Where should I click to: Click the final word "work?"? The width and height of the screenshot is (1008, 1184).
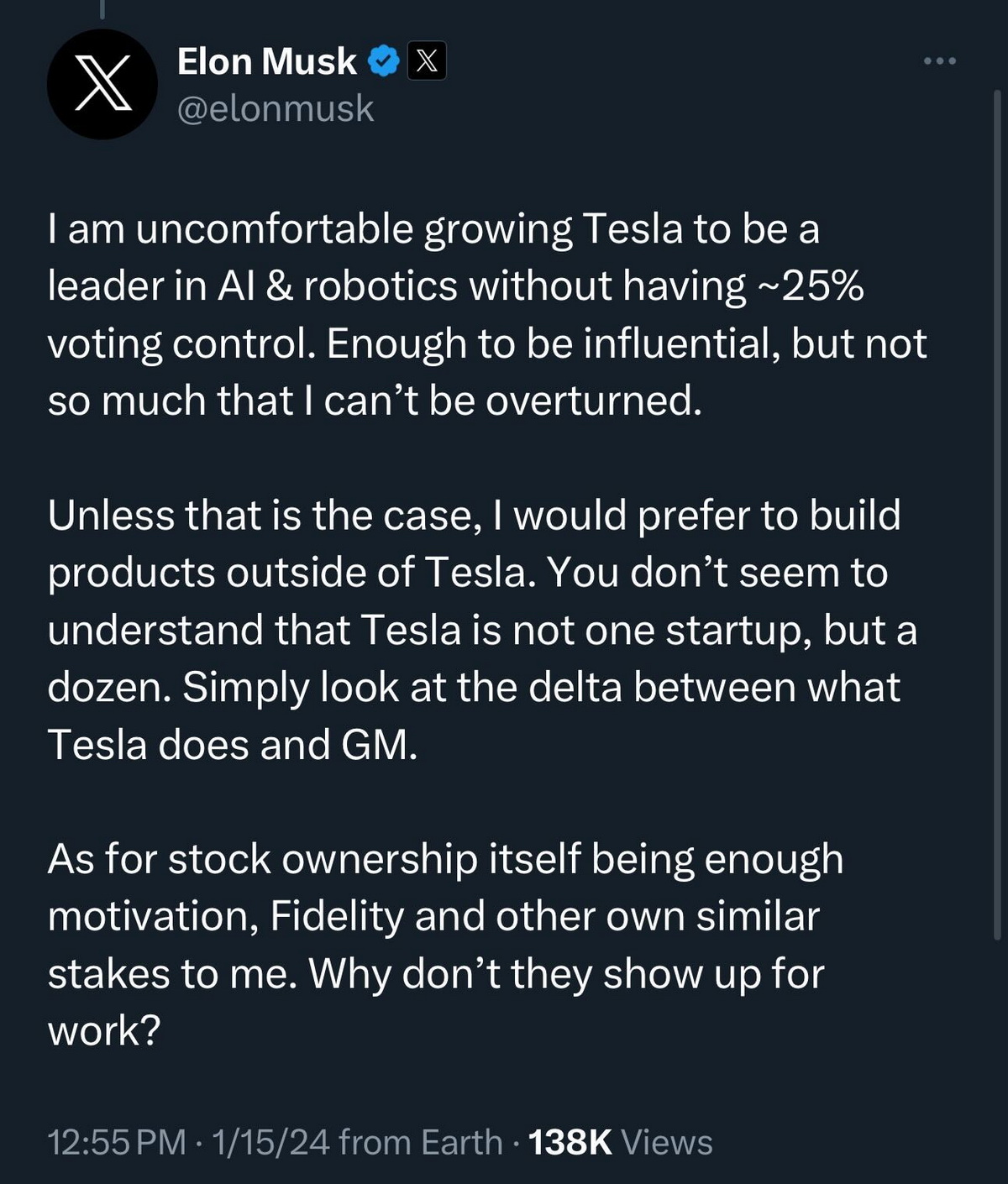tap(103, 1031)
